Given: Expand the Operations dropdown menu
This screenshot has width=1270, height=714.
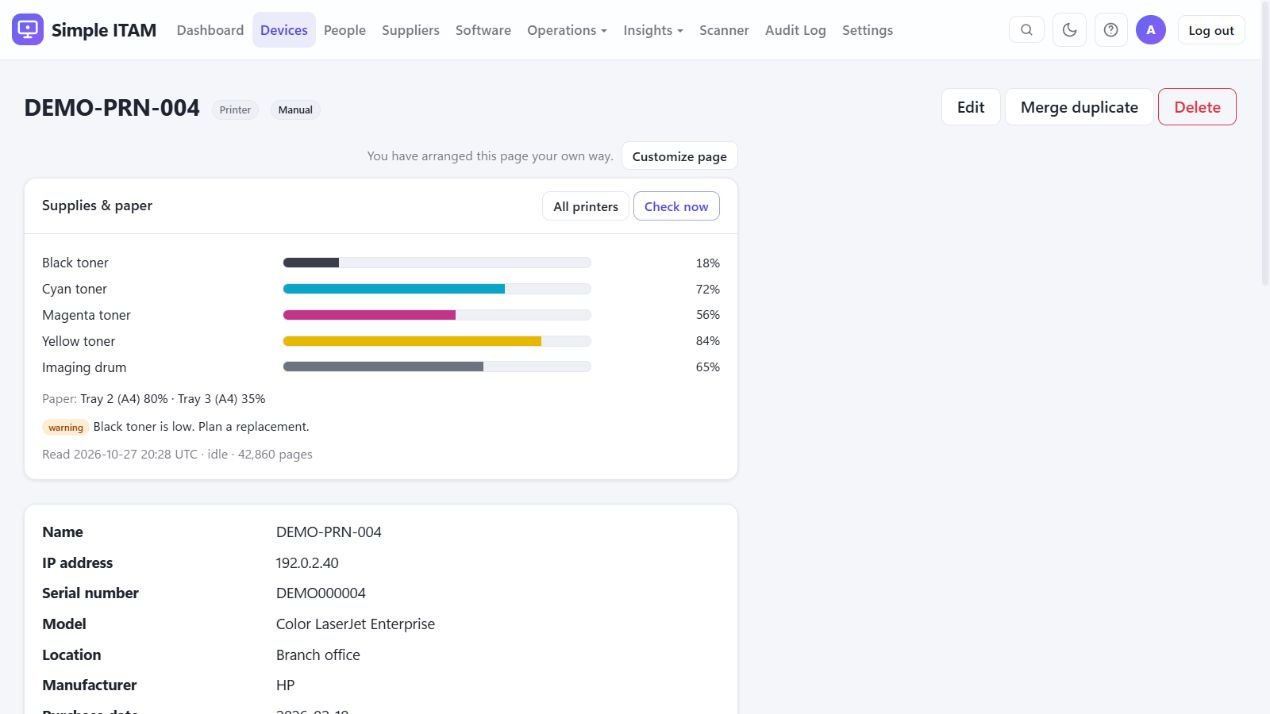Looking at the screenshot, I should coord(567,30).
